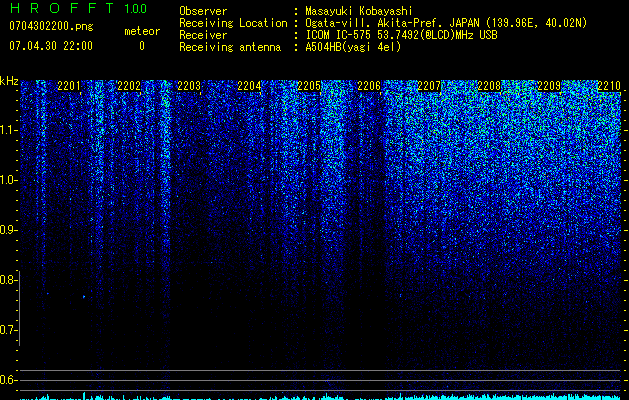Click the antenna value A504HB(yagi 4el)

click(353, 47)
